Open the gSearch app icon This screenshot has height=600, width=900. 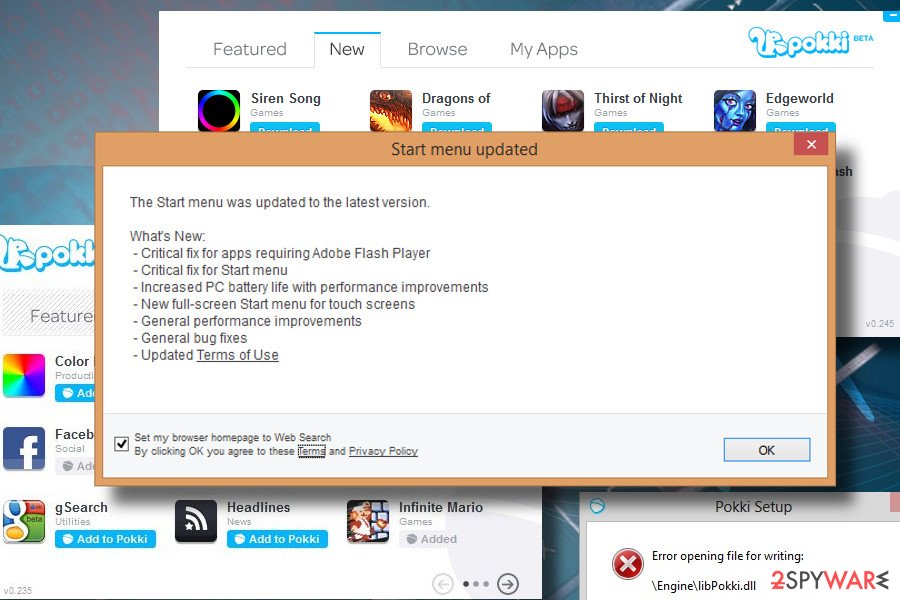[x=24, y=521]
